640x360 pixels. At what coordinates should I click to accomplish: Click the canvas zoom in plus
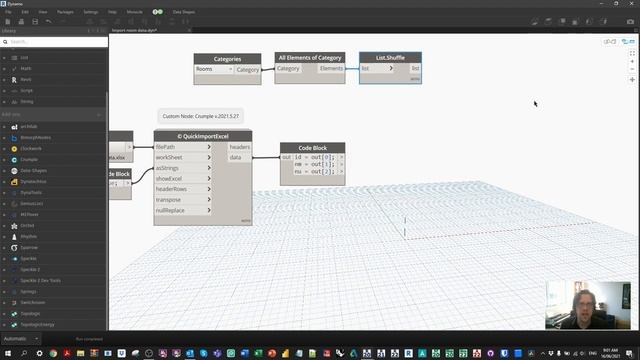tap(632, 61)
